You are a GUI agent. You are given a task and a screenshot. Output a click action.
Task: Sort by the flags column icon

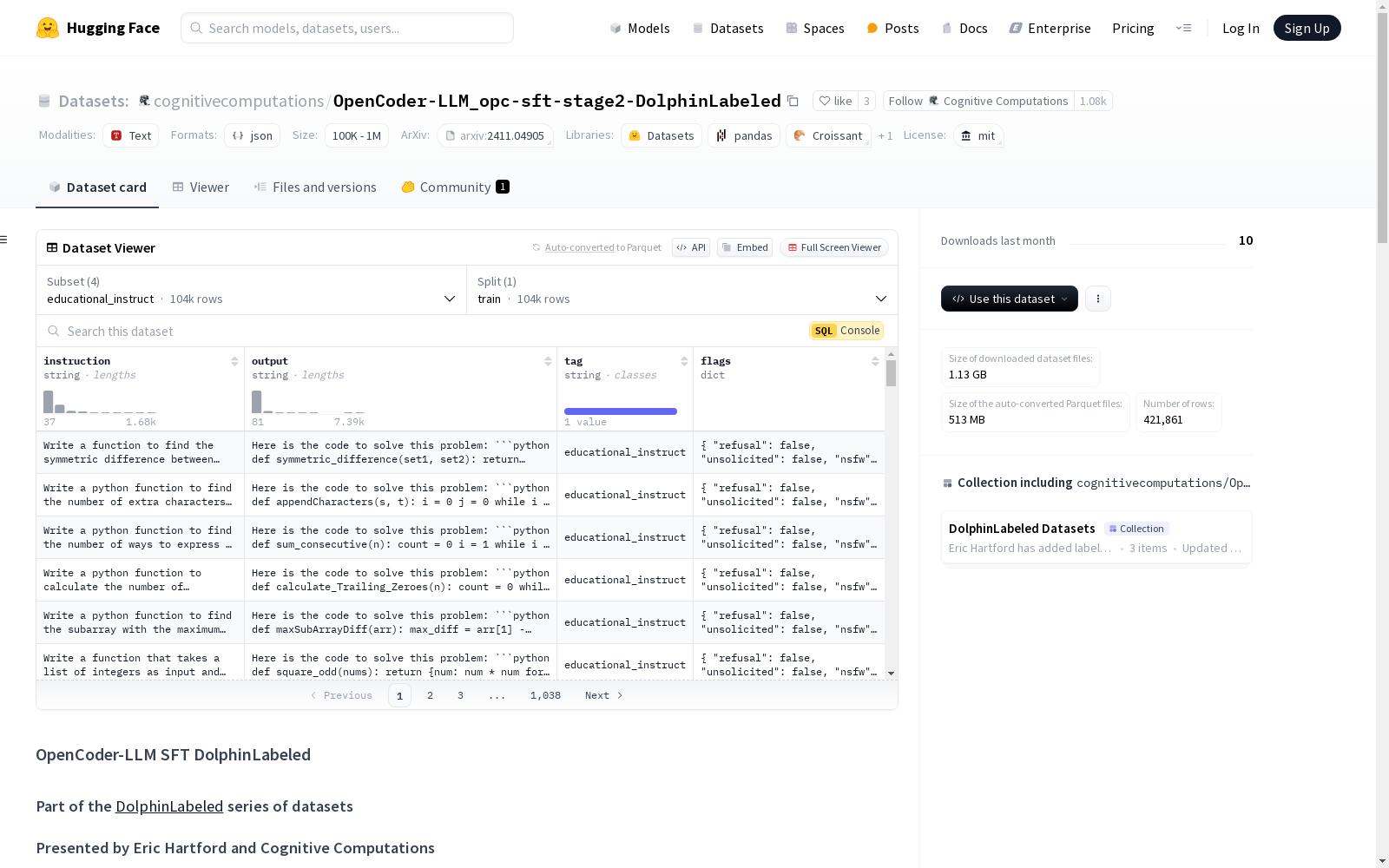tap(875, 361)
